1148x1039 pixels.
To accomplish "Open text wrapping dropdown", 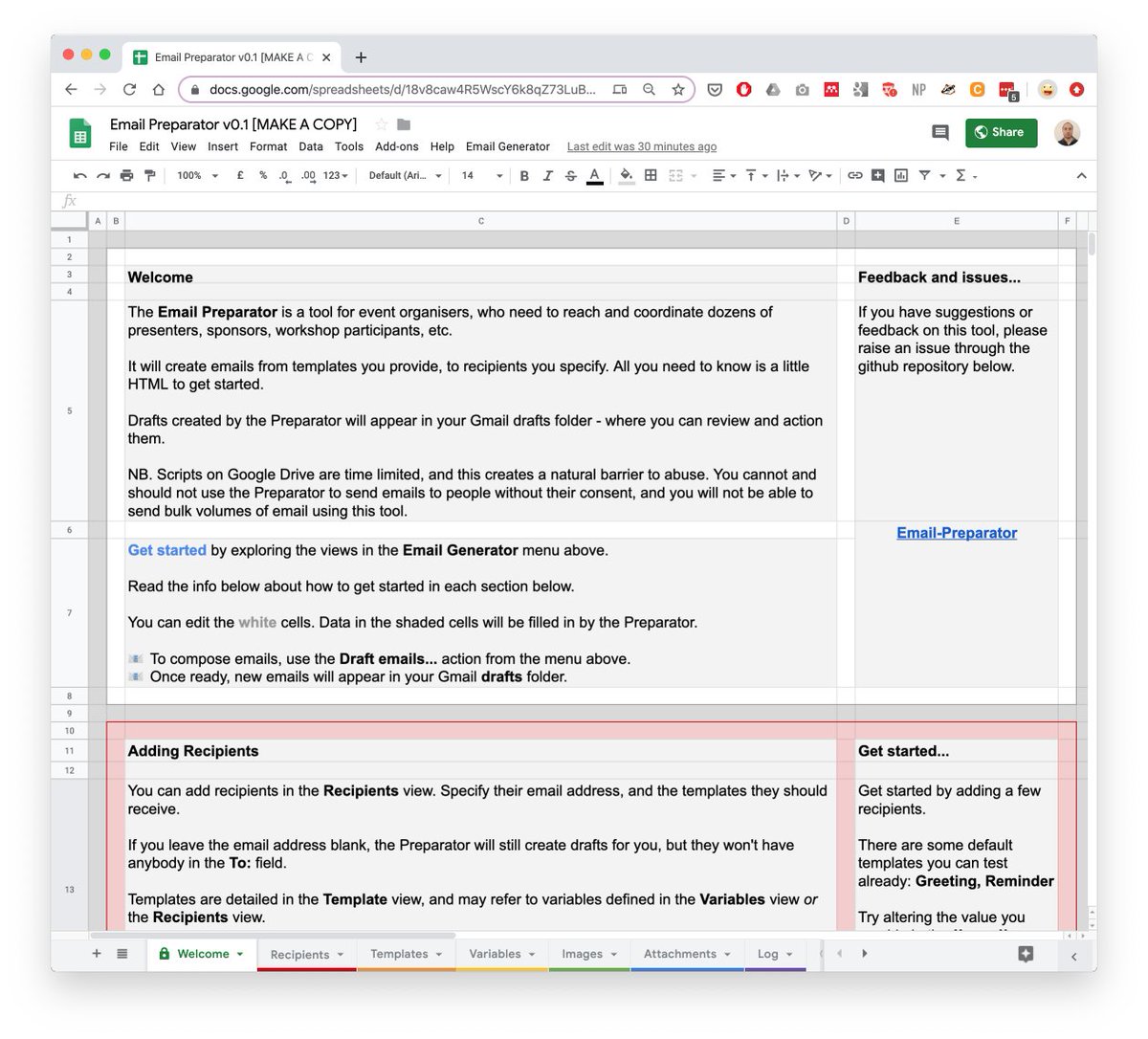I will coord(788,176).
